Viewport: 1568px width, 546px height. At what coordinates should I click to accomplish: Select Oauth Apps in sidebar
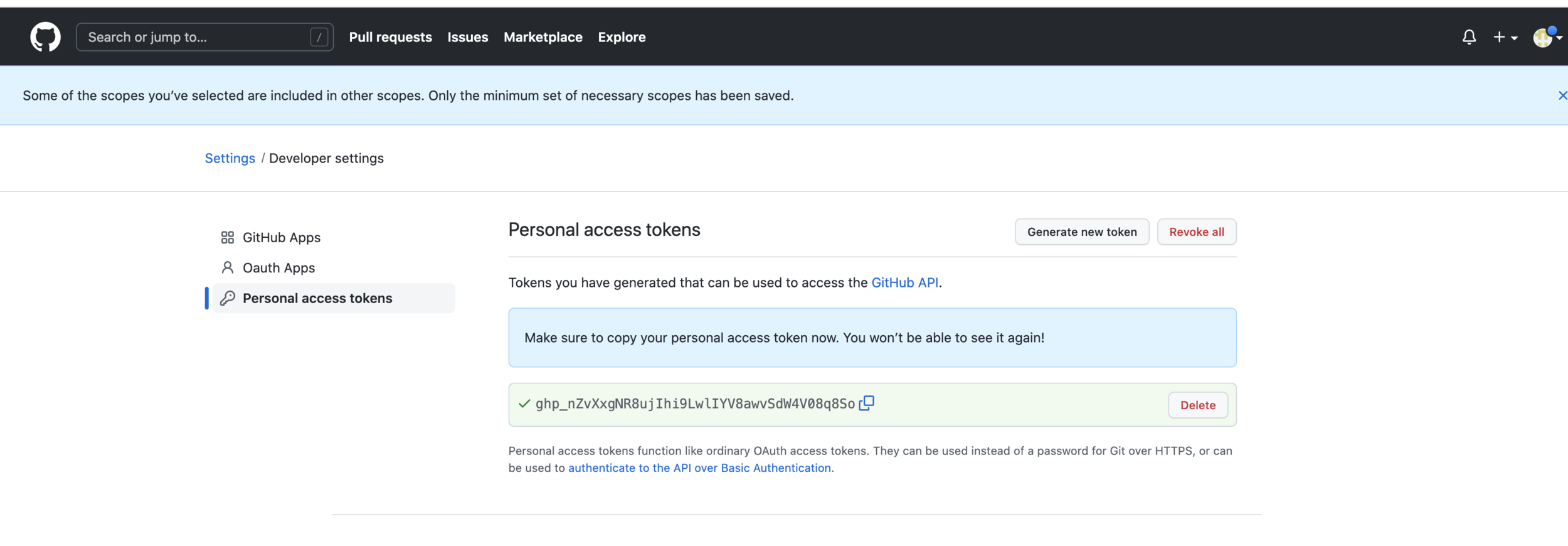(334, 267)
